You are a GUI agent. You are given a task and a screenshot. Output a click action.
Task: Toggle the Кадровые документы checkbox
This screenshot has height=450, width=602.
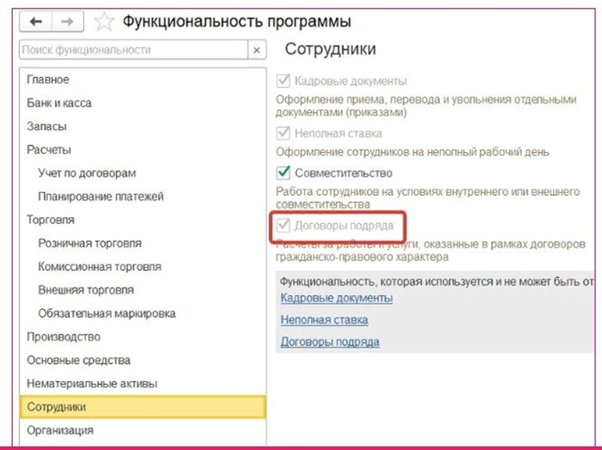284,81
